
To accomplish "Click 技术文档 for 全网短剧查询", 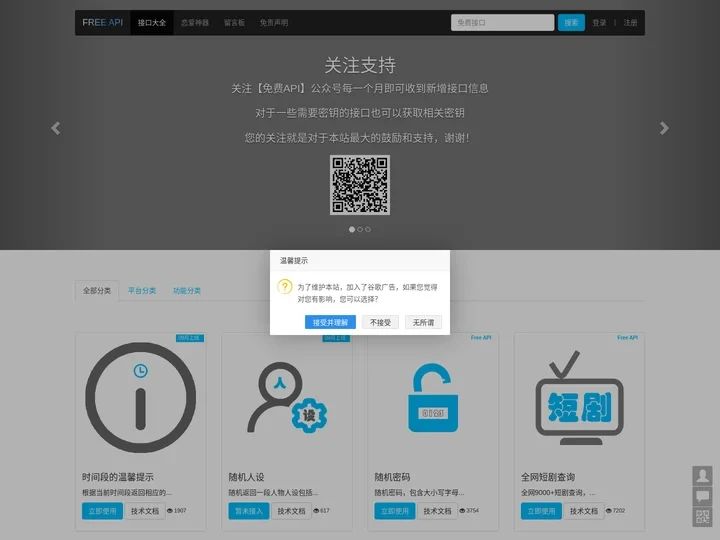I will [584, 511].
